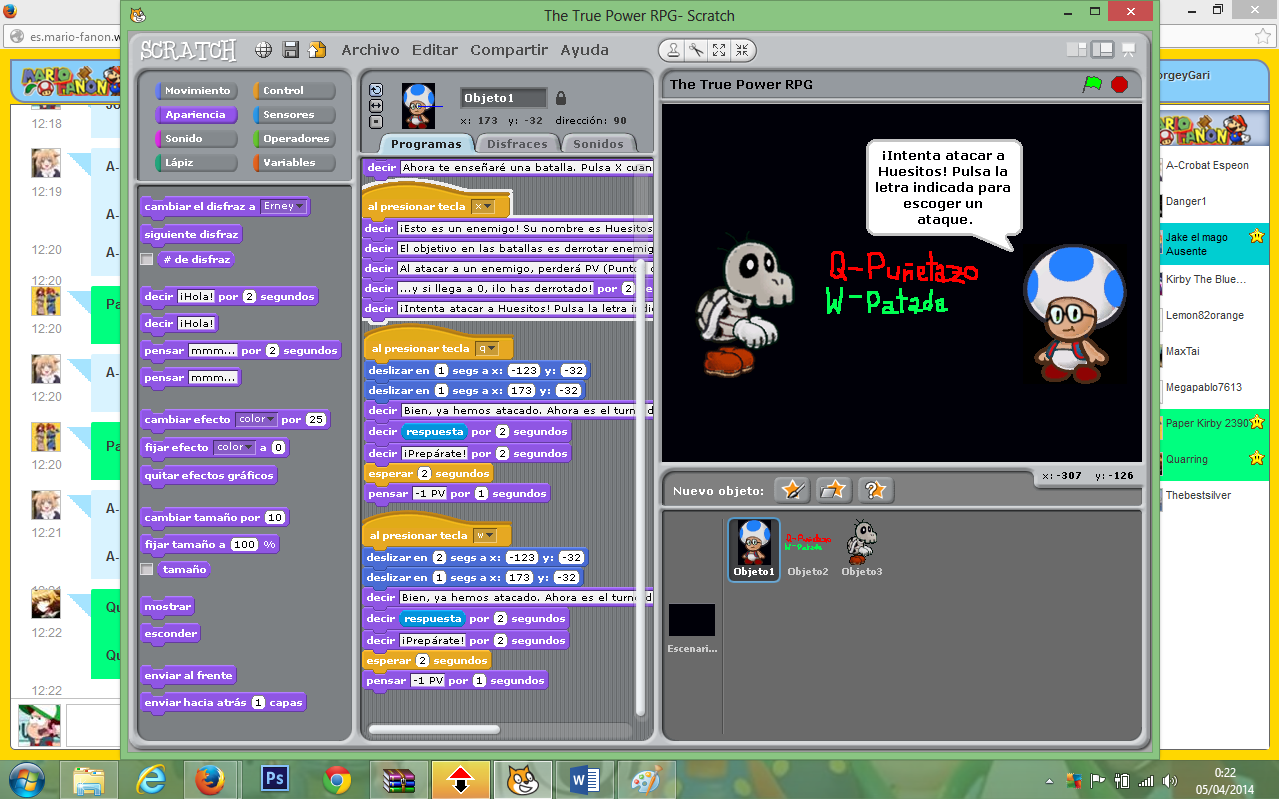The height and width of the screenshot is (799, 1279).
Task: Switch to full stage layout
Action: (x=1102, y=50)
